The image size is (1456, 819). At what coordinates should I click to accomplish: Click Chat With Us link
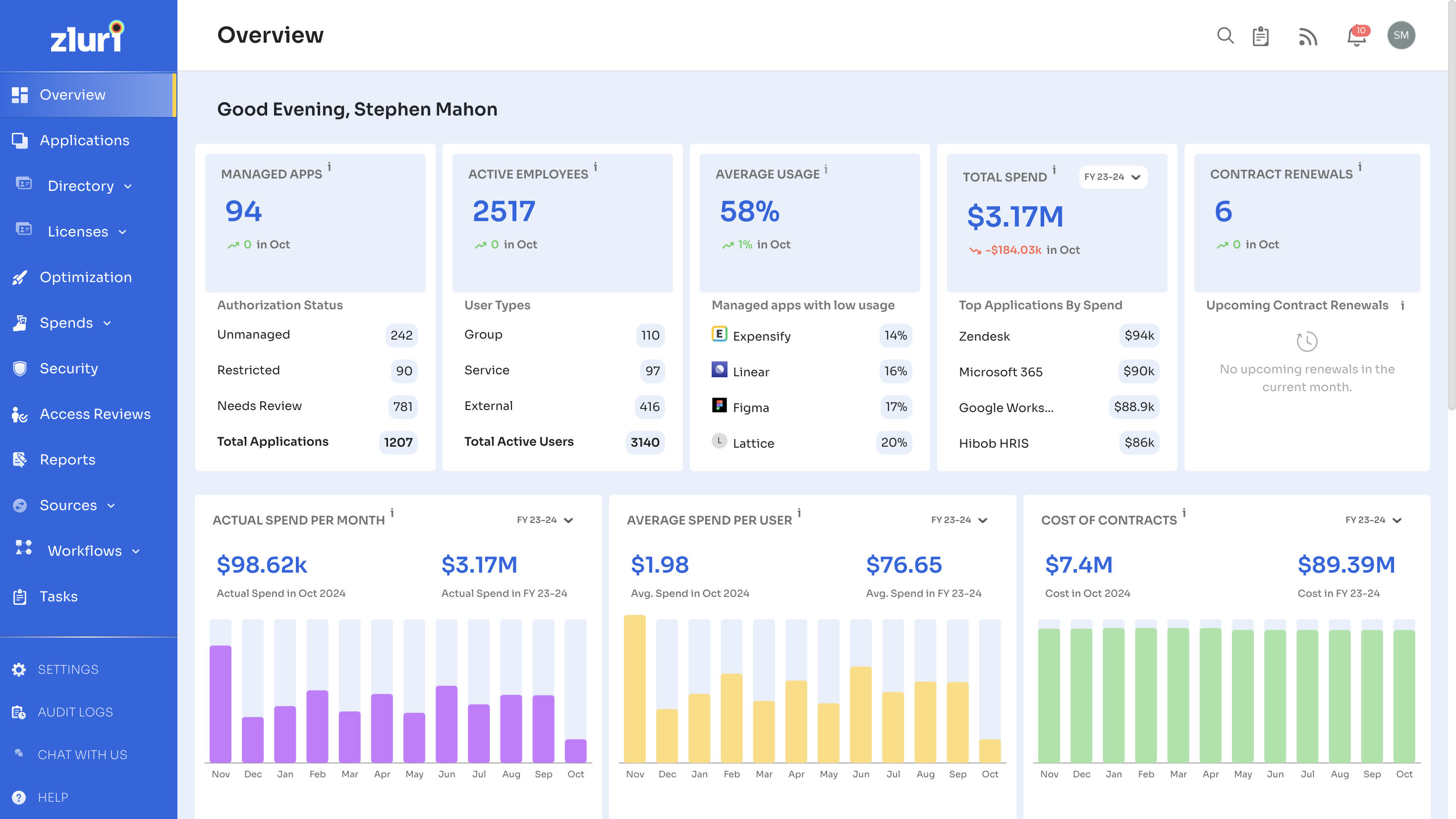[x=82, y=755]
